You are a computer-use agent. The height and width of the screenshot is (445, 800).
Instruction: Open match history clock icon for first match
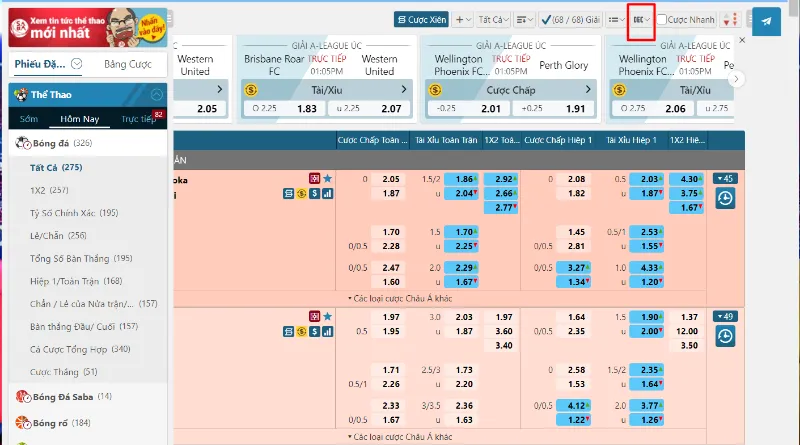(725, 198)
